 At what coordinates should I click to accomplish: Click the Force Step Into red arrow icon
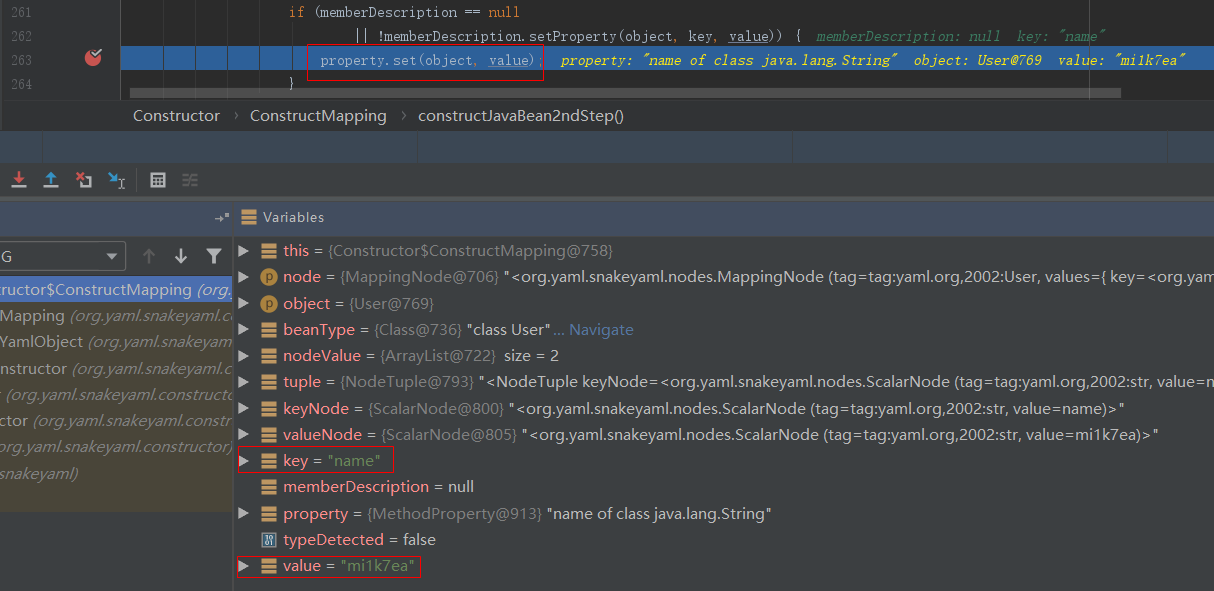pyautogui.click(x=18, y=180)
